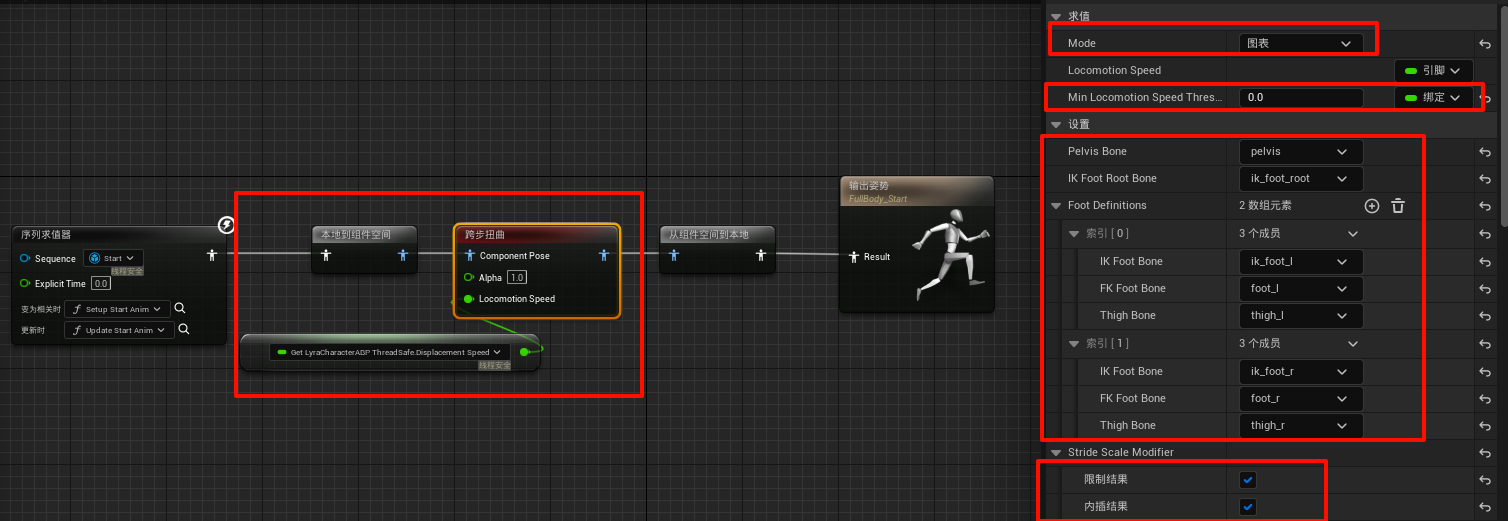Open the ik_foot_l bone dropdown
The height and width of the screenshot is (521, 1508).
tap(1301, 261)
